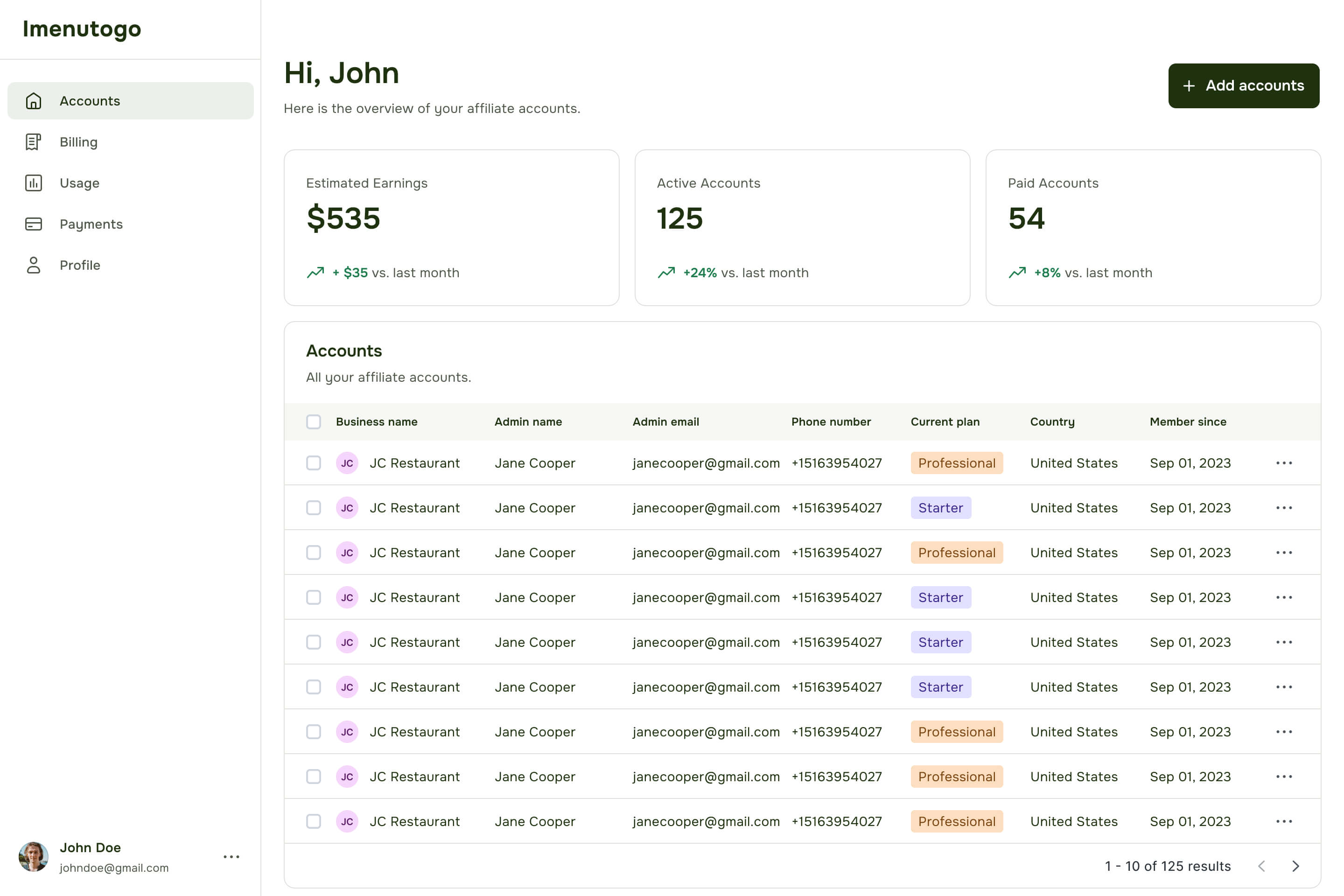Click the Billing receipt icon
Image resolution: width=1344 pixels, height=896 pixels.
[34, 142]
